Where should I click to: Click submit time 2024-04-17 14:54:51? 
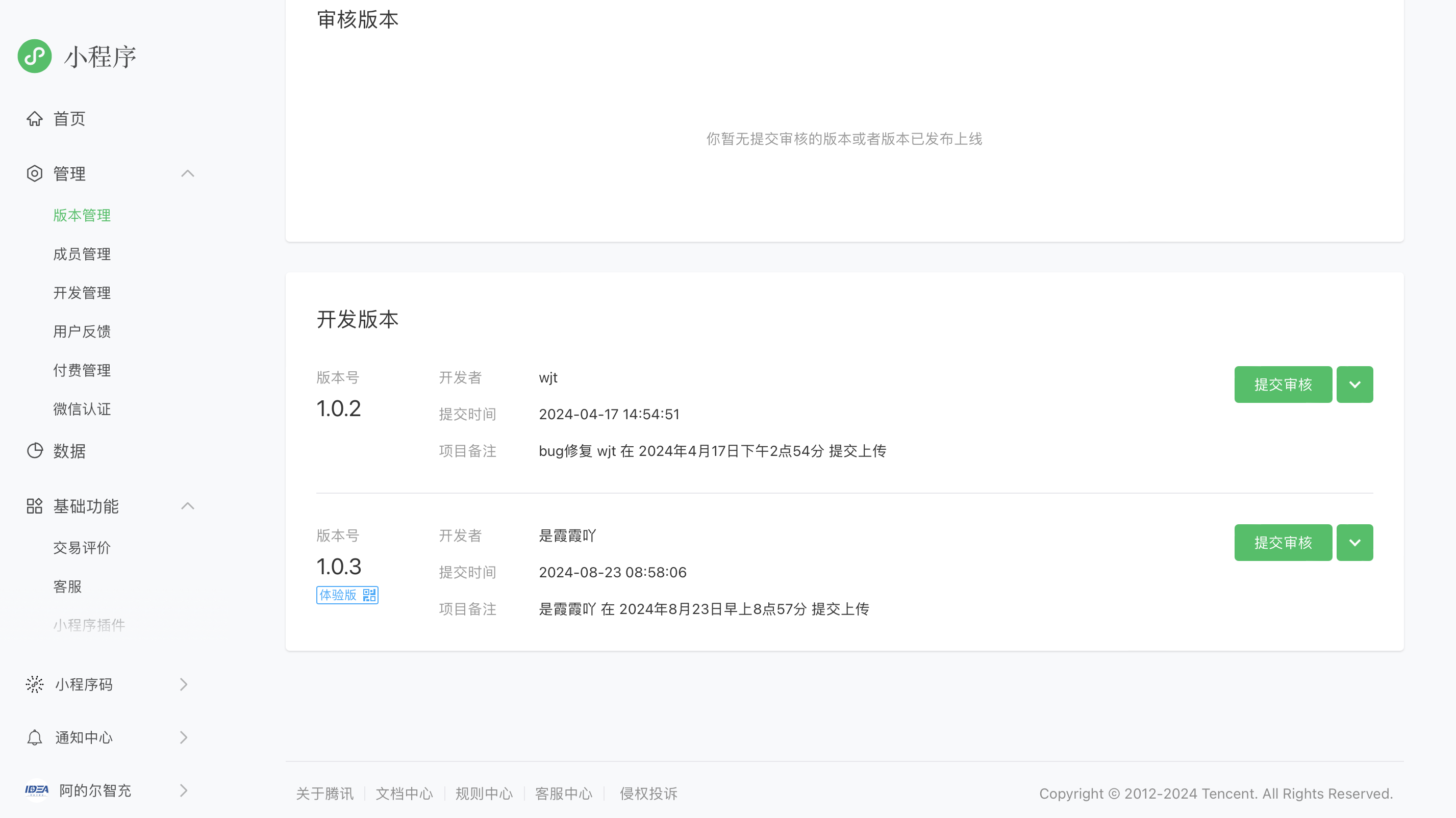(609, 414)
